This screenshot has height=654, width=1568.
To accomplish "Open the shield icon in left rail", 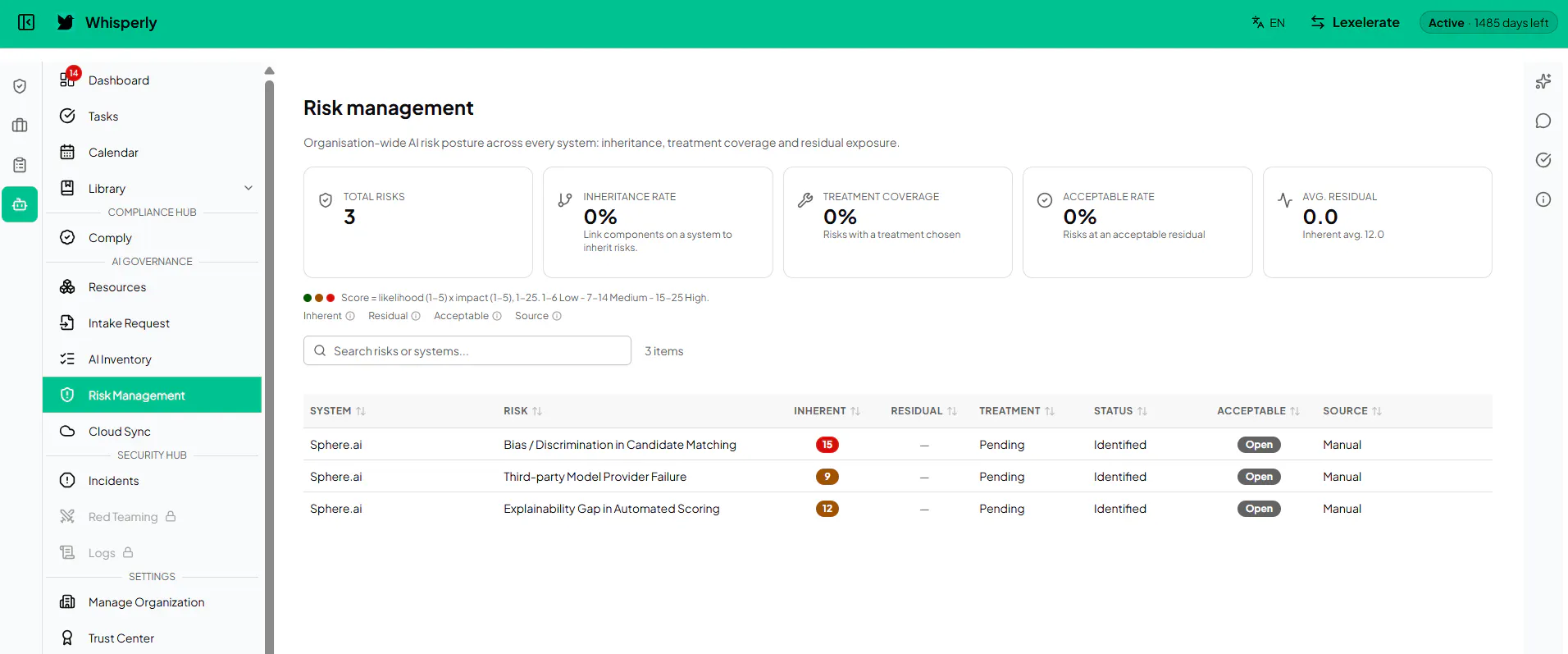I will pyautogui.click(x=20, y=86).
